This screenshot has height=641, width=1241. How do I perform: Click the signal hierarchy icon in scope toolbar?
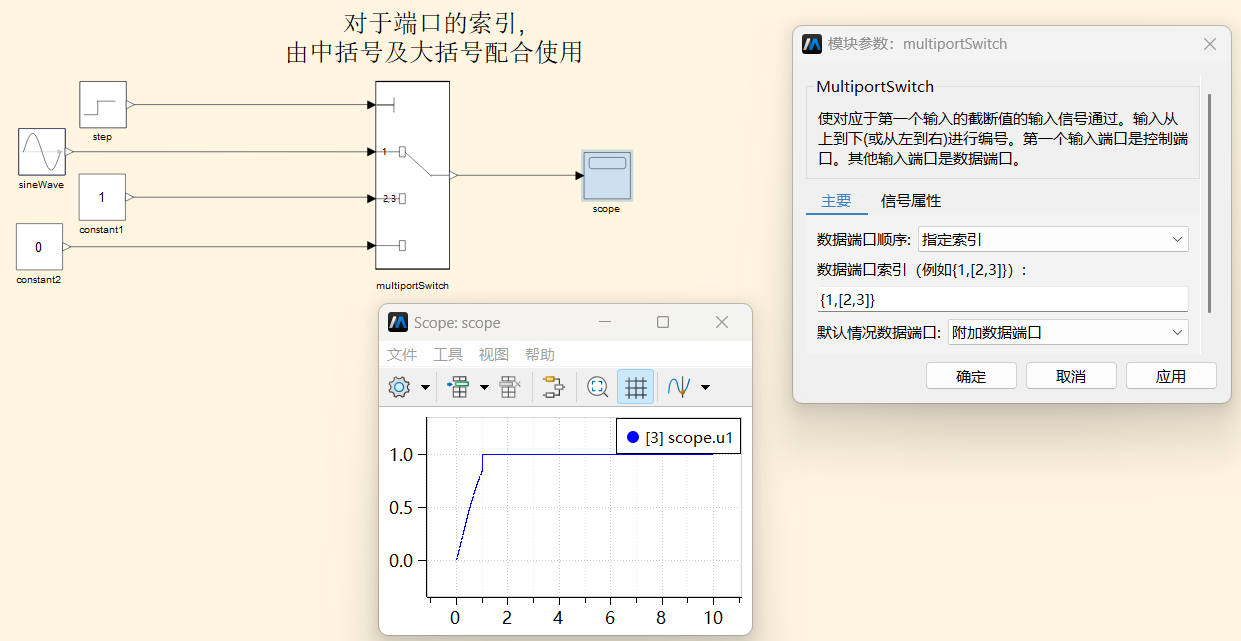(553, 387)
